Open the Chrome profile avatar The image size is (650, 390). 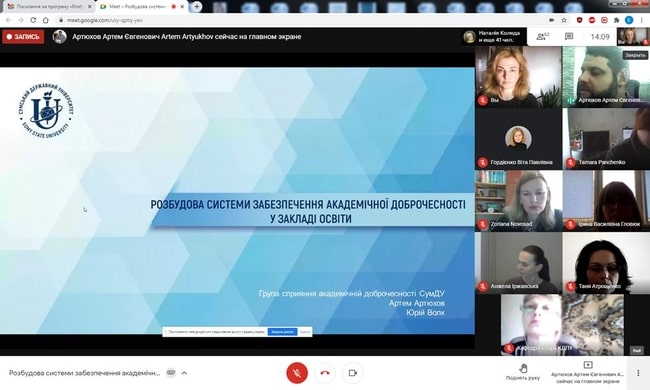click(629, 20)
